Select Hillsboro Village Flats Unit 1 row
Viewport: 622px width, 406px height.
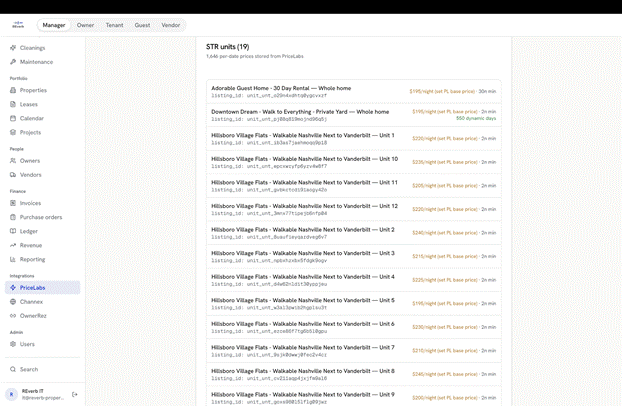tap(353, 139)
